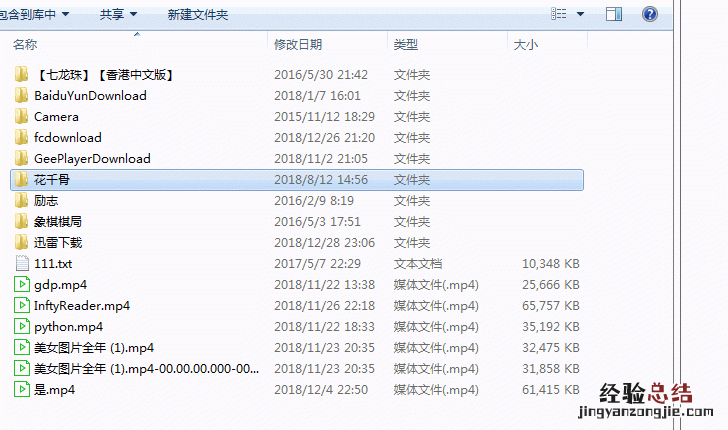
Task: Sort by the 类型 column header
Action: click(x=406, y=45)
